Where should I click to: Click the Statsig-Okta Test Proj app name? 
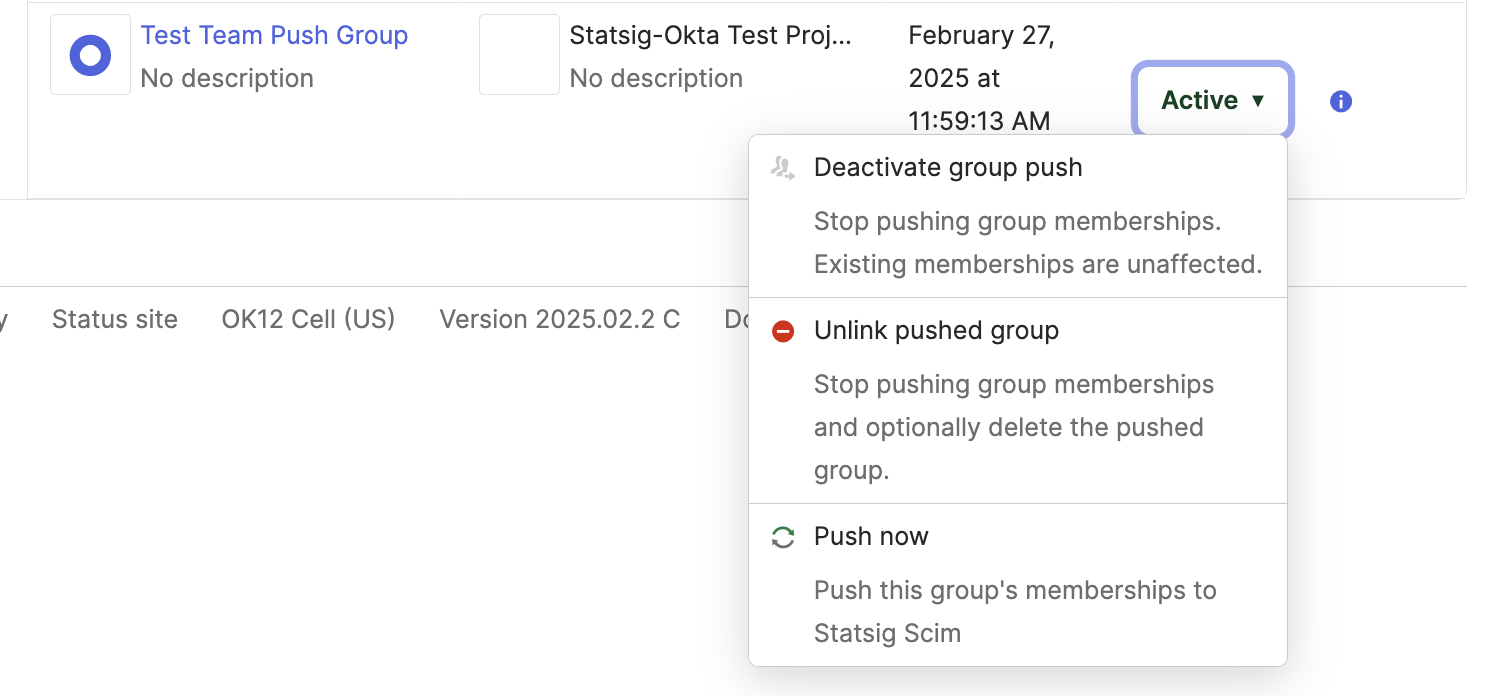(711, 35)
